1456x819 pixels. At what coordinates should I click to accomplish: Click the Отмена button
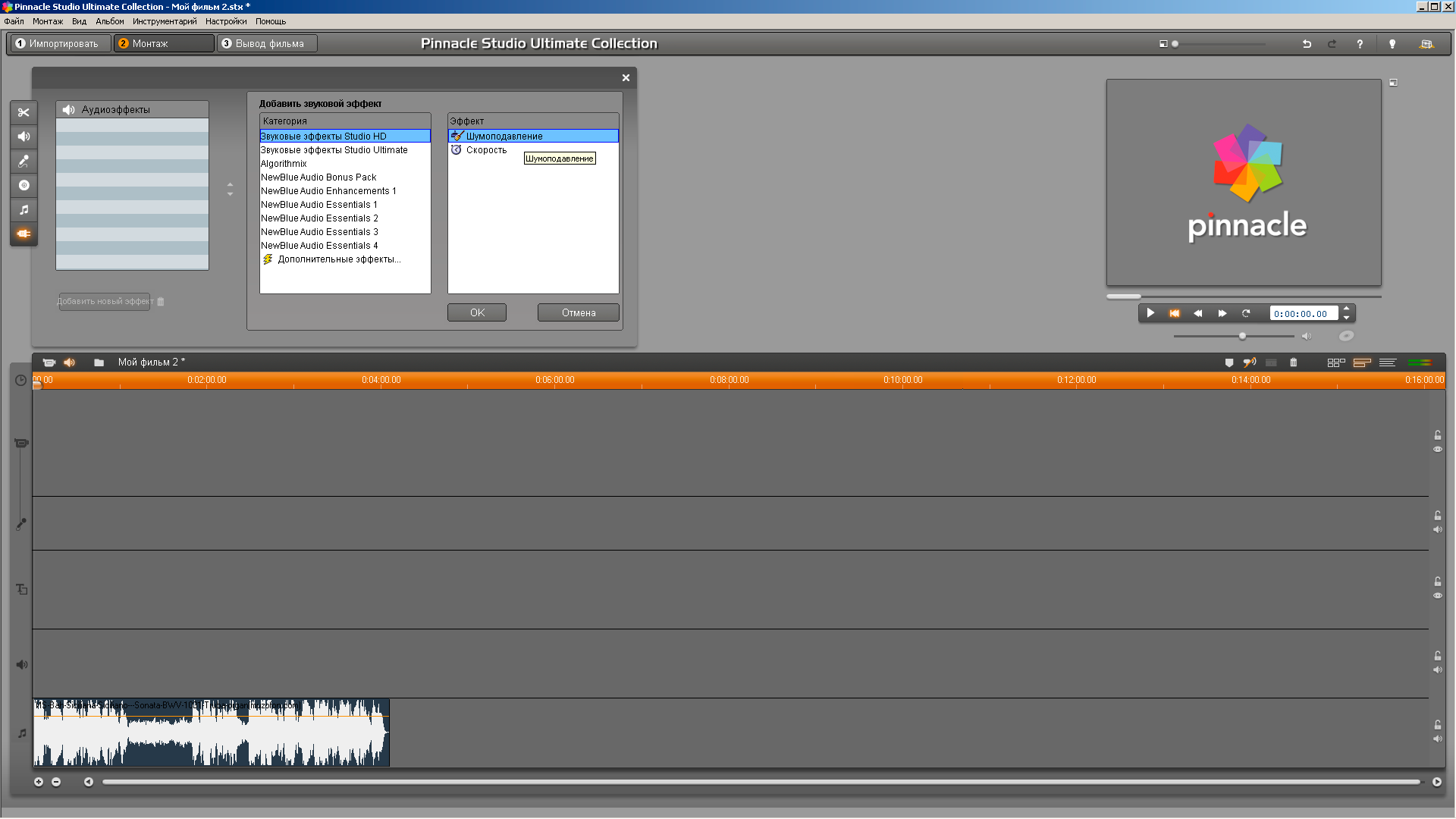(x=579, y=312)
